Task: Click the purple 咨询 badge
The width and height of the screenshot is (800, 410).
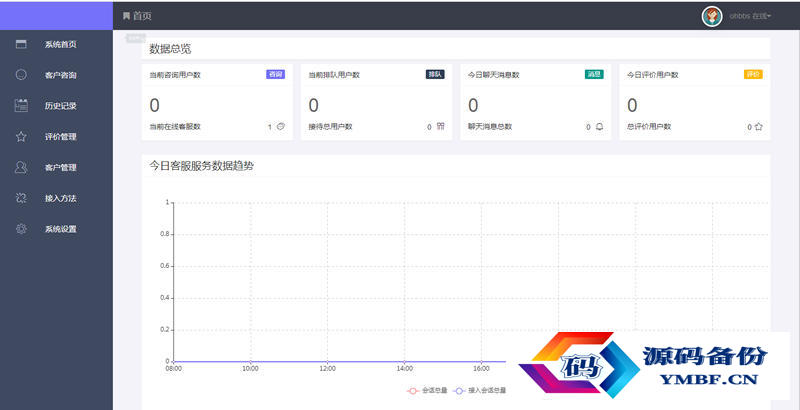Action: click(276, 74)
